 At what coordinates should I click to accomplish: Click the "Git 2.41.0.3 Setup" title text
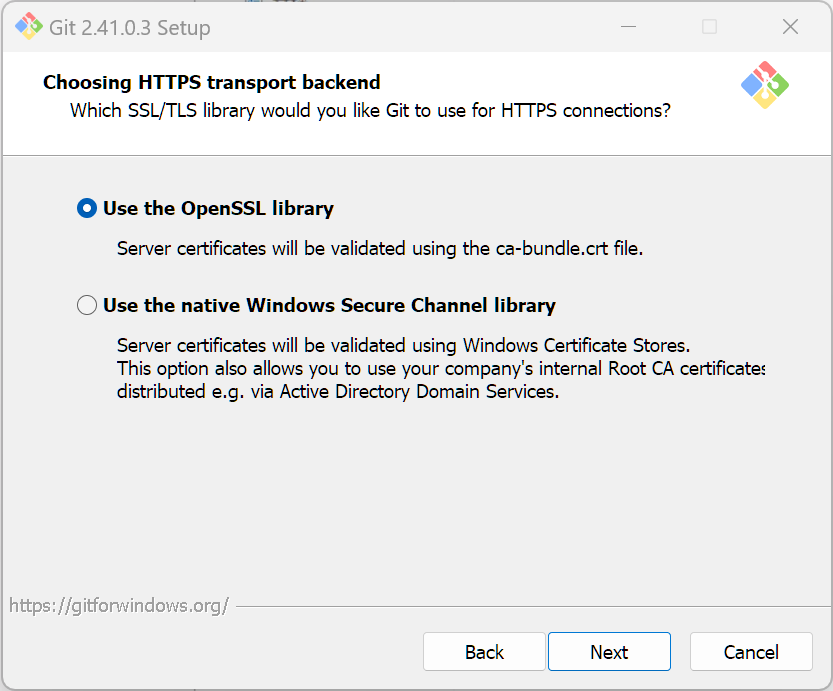(x=130, y=28)
